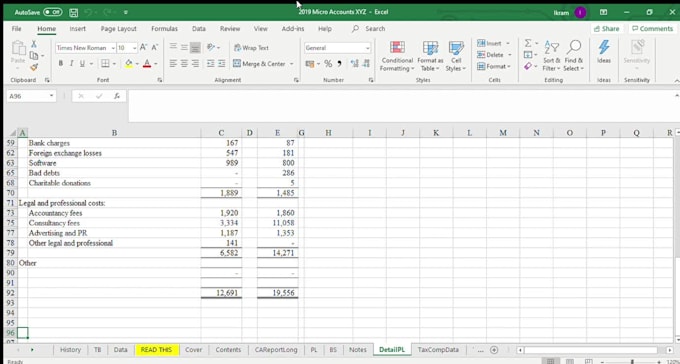Viewport: 680px width, 364px height.
Task: Click the Decrease Font Size icon
Action: point(155,48)
